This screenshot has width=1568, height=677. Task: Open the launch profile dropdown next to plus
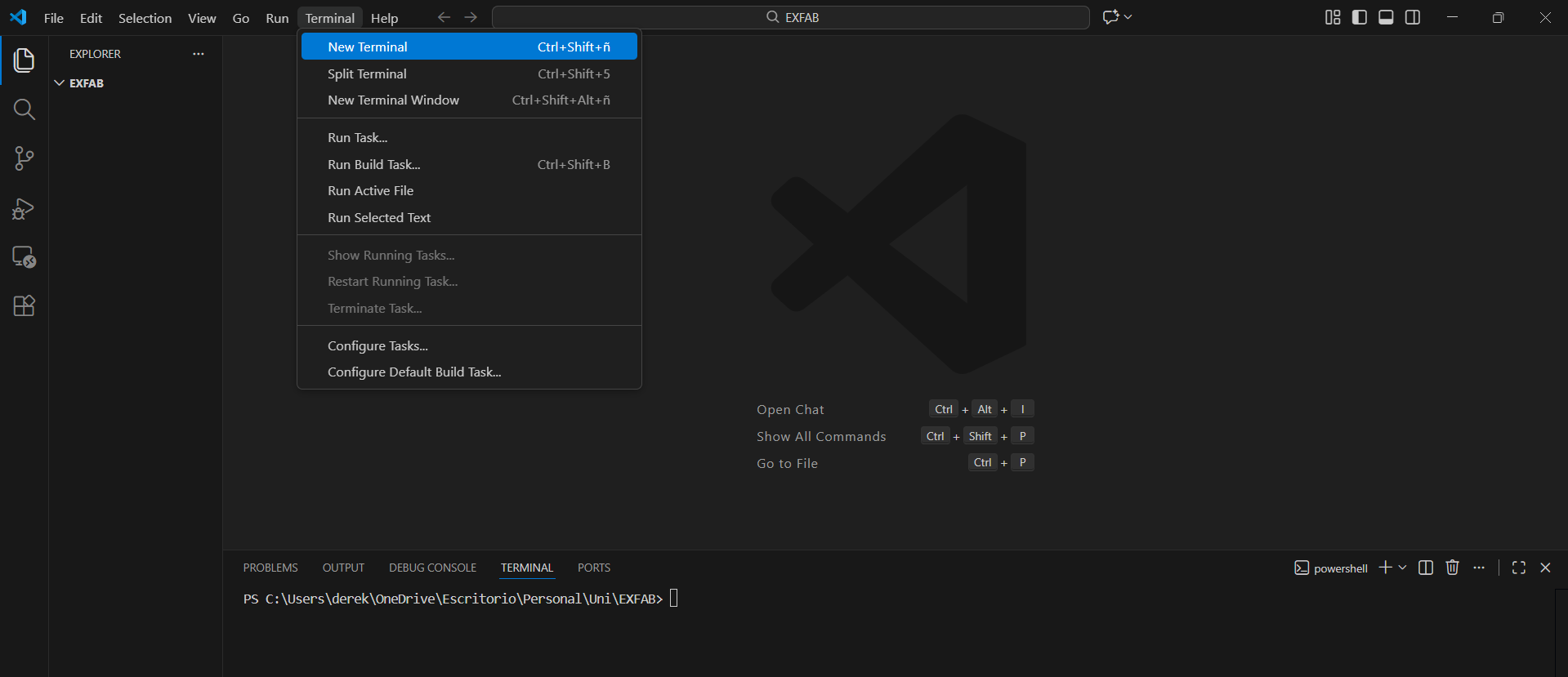pos(1403,568)
